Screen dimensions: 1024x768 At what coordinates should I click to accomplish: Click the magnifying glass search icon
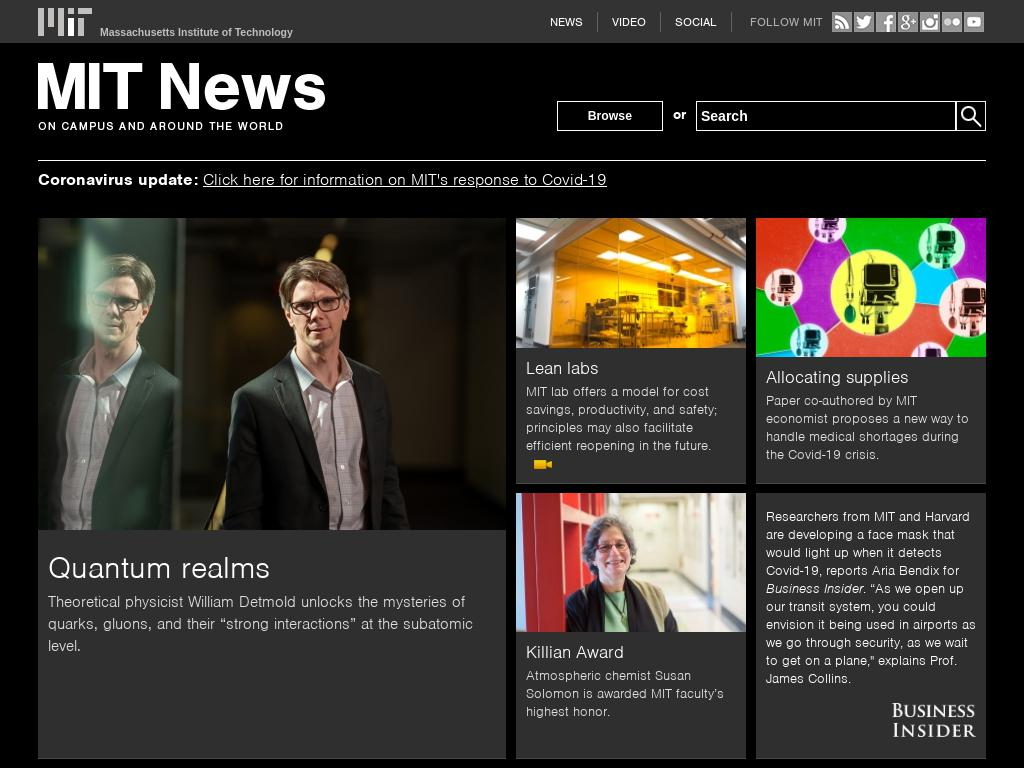970,116
